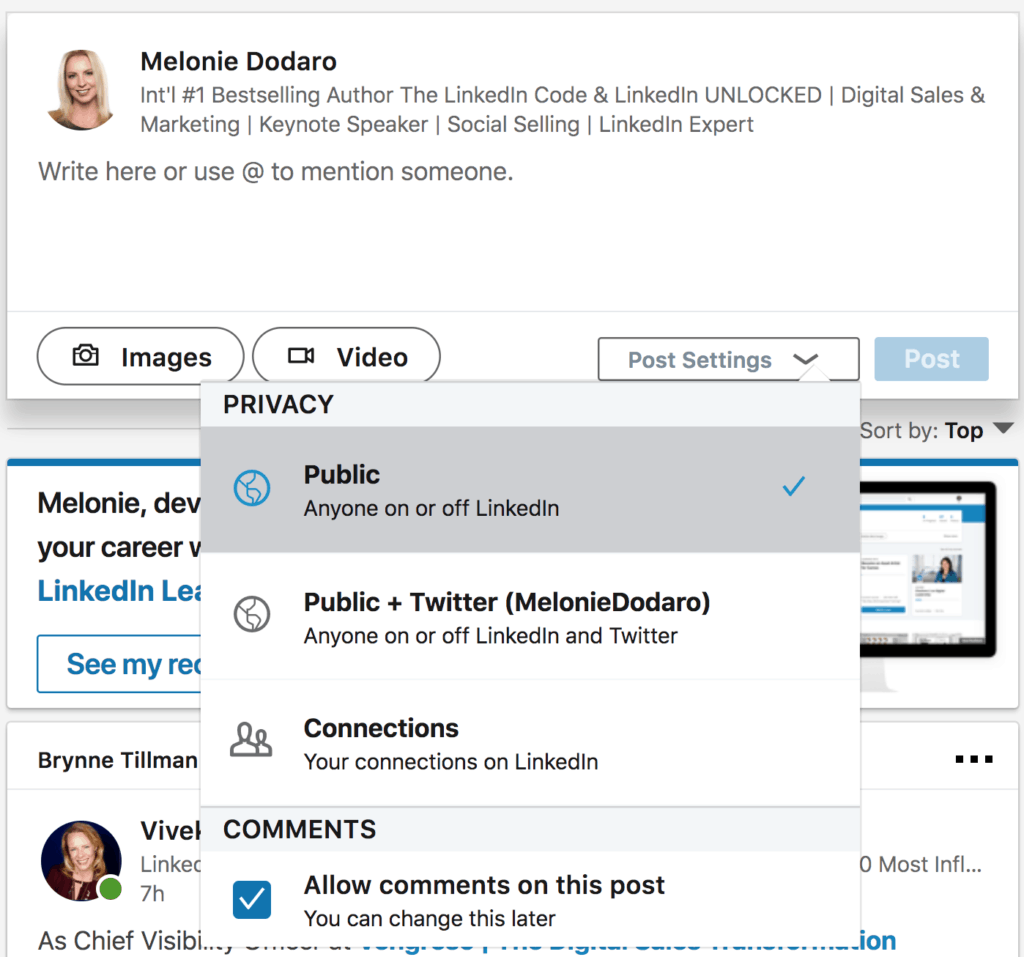
Task: Open the Post Settings dropdown
Action: [728, 359]
